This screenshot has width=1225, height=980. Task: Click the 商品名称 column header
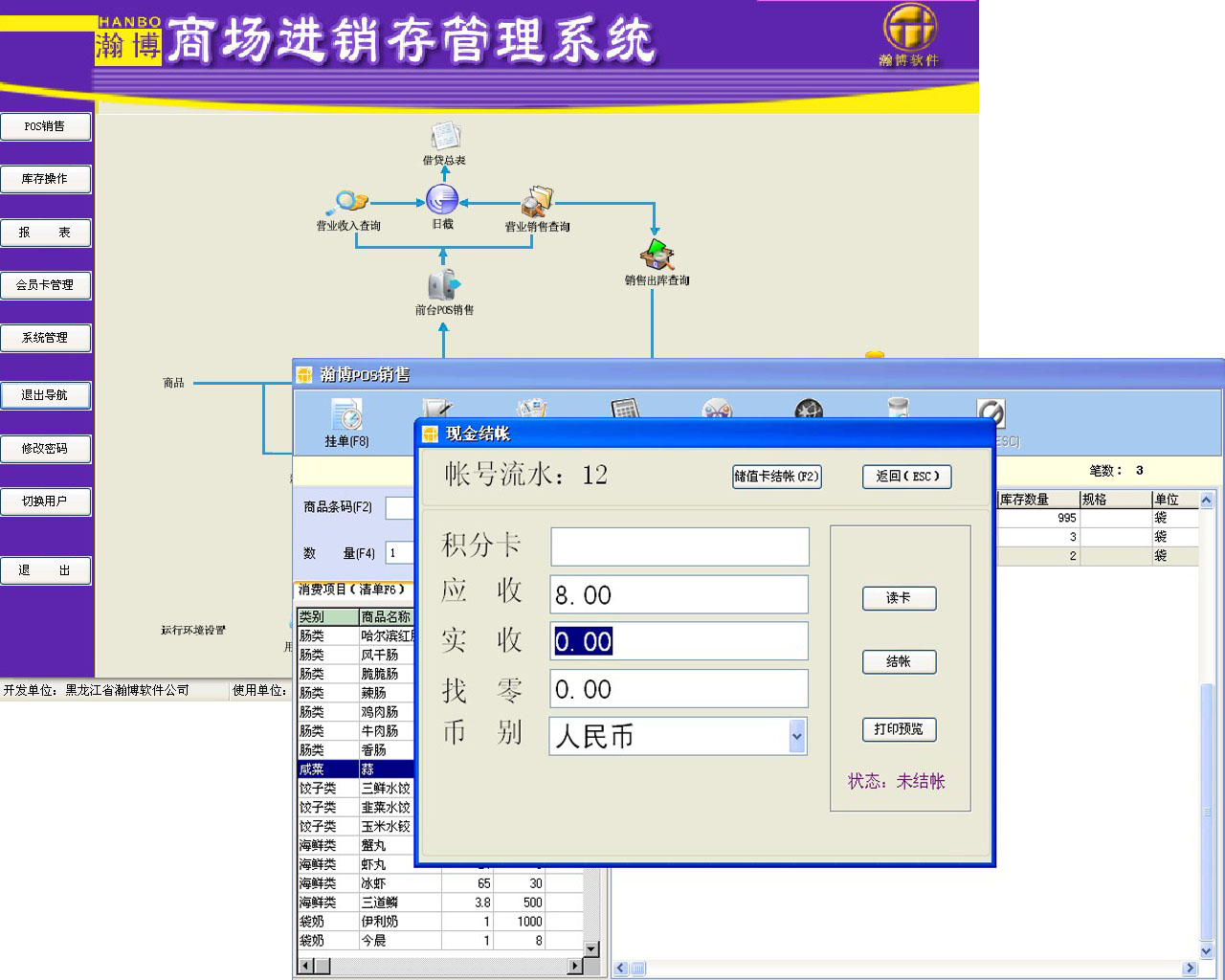(387, 616)
